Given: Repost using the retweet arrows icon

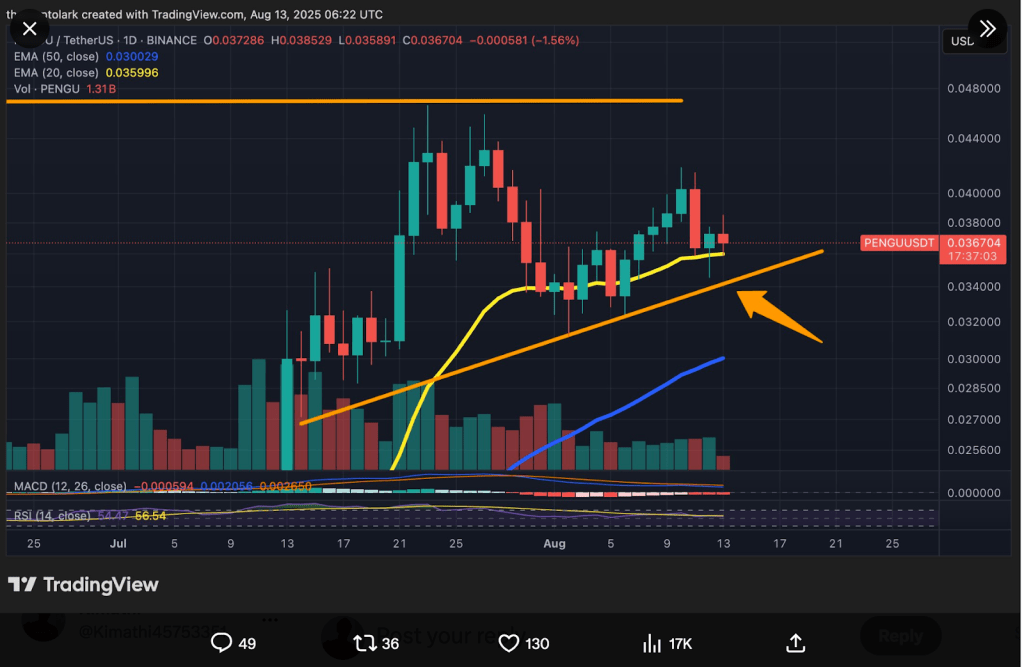Looking at the screenshot, I should click(x=367, y=642).
